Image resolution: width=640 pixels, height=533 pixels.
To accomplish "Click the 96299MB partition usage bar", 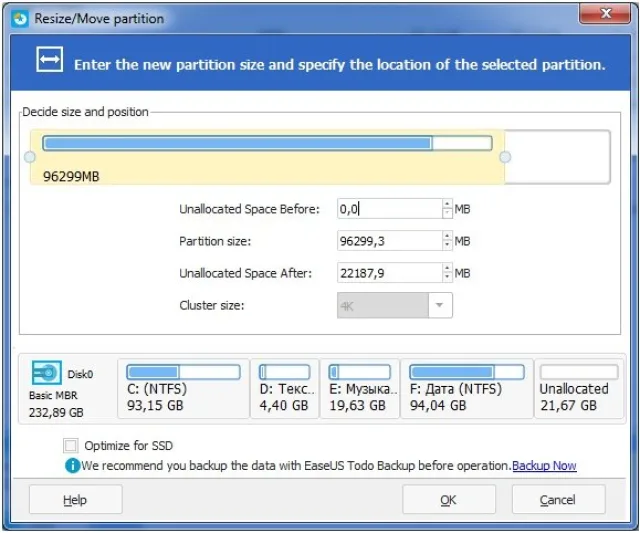I will [267, 143].
